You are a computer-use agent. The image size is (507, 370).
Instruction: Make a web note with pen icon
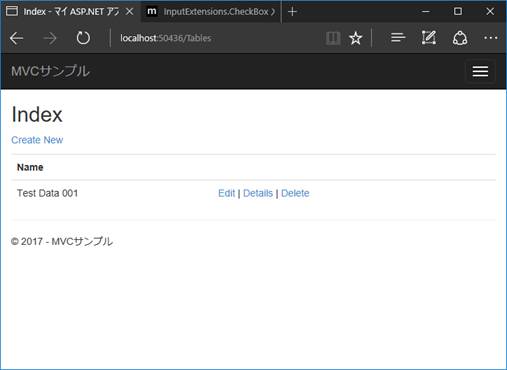click(x=429, y=38)
